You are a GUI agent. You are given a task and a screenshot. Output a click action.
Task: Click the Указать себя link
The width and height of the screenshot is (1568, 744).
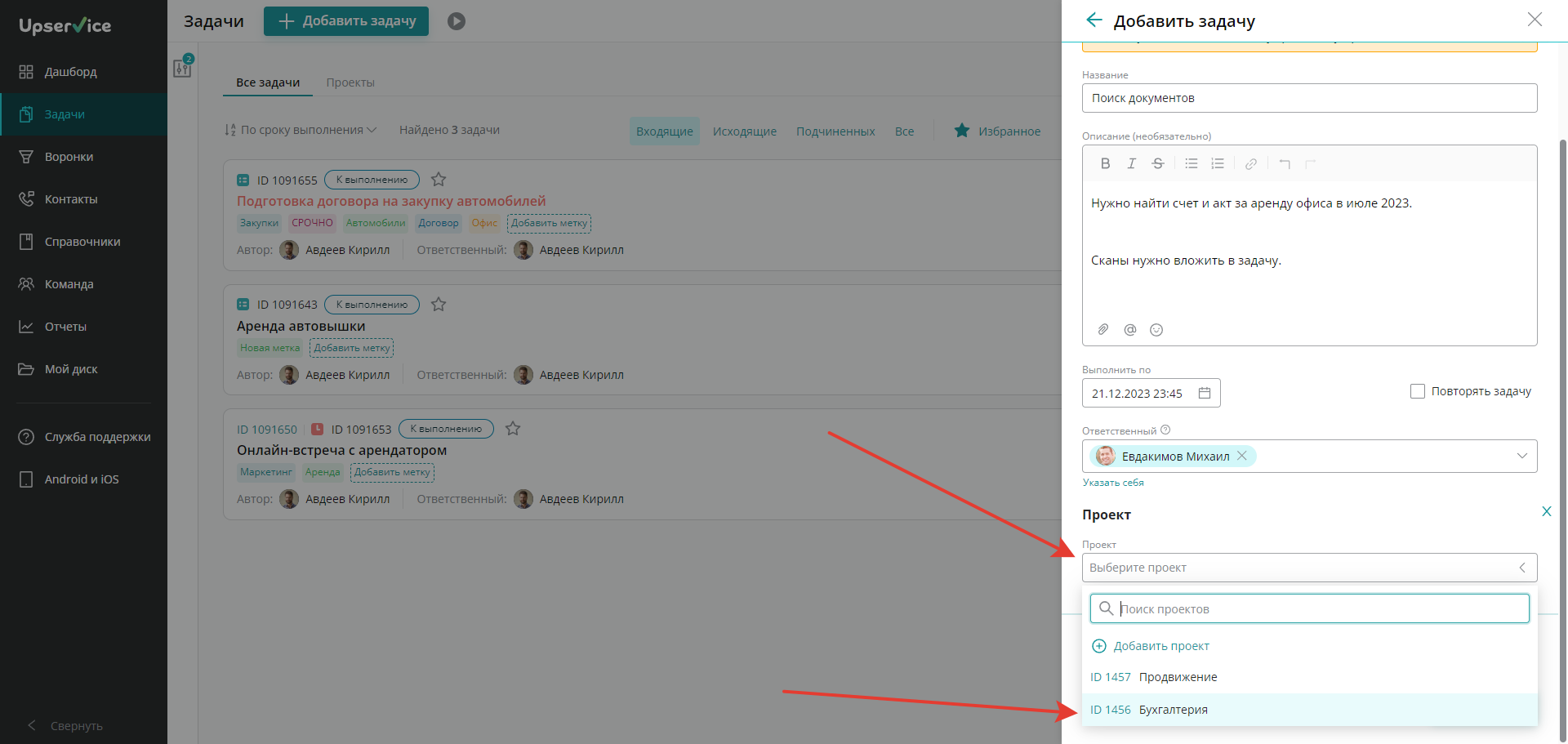pyautogui.click(x=1113, y=483)
